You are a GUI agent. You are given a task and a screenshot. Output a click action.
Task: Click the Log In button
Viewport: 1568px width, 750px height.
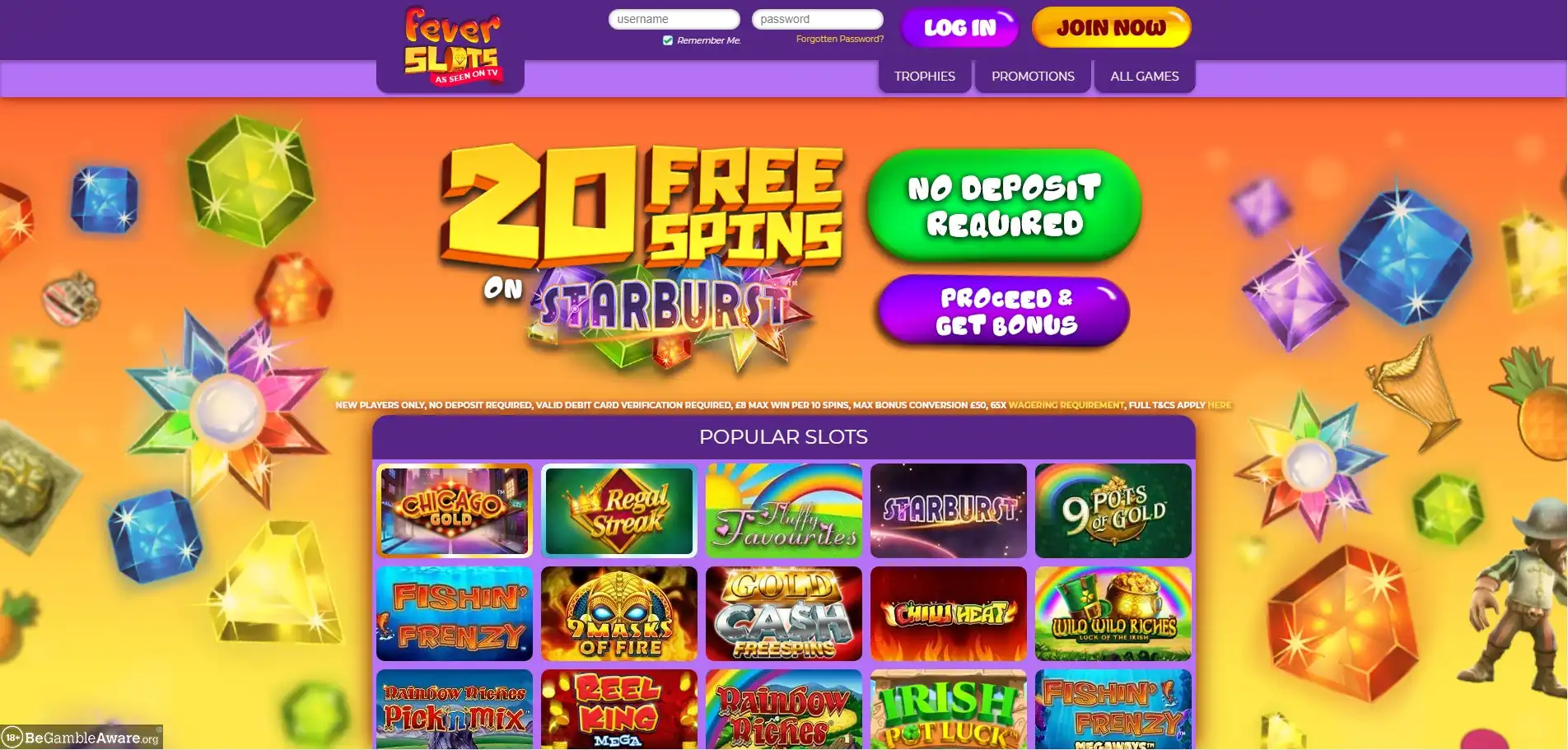tap(960, 28)
